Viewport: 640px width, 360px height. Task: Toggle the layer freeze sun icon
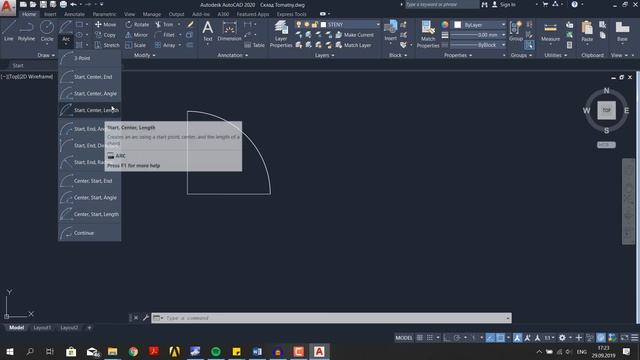pos(307,24)
